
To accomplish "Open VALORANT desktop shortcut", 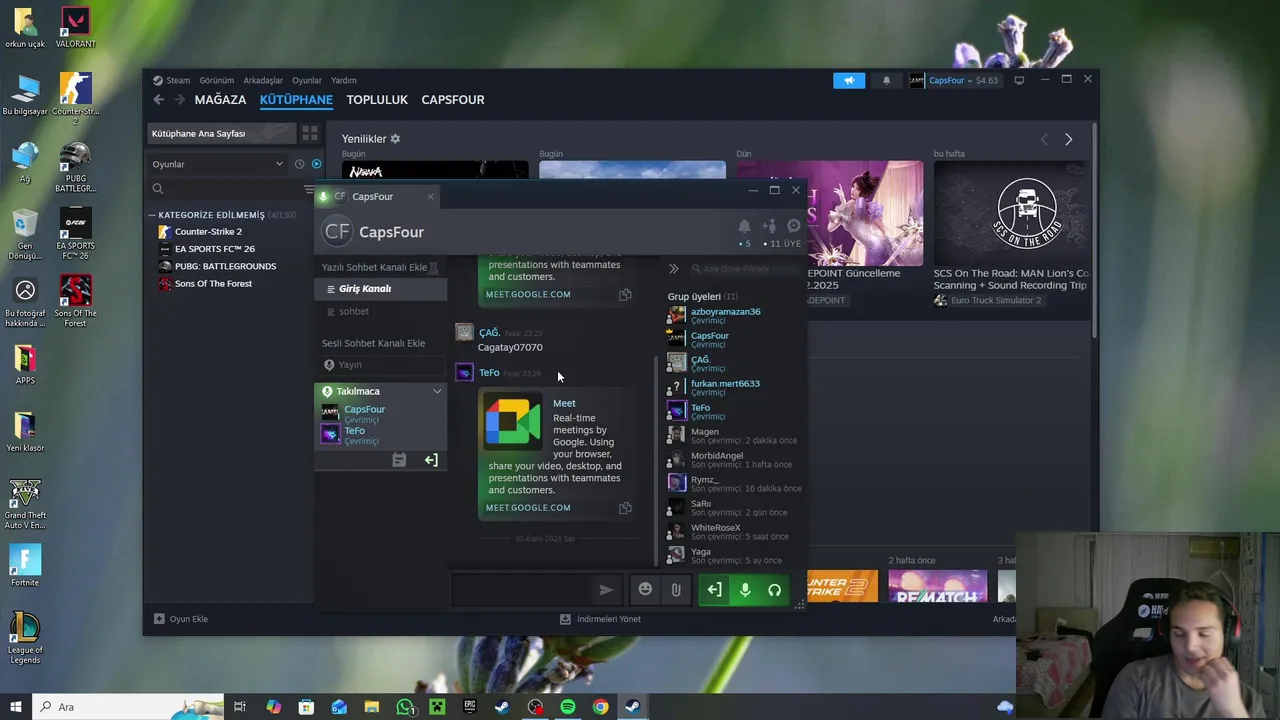I will click(x=75, y=28).
